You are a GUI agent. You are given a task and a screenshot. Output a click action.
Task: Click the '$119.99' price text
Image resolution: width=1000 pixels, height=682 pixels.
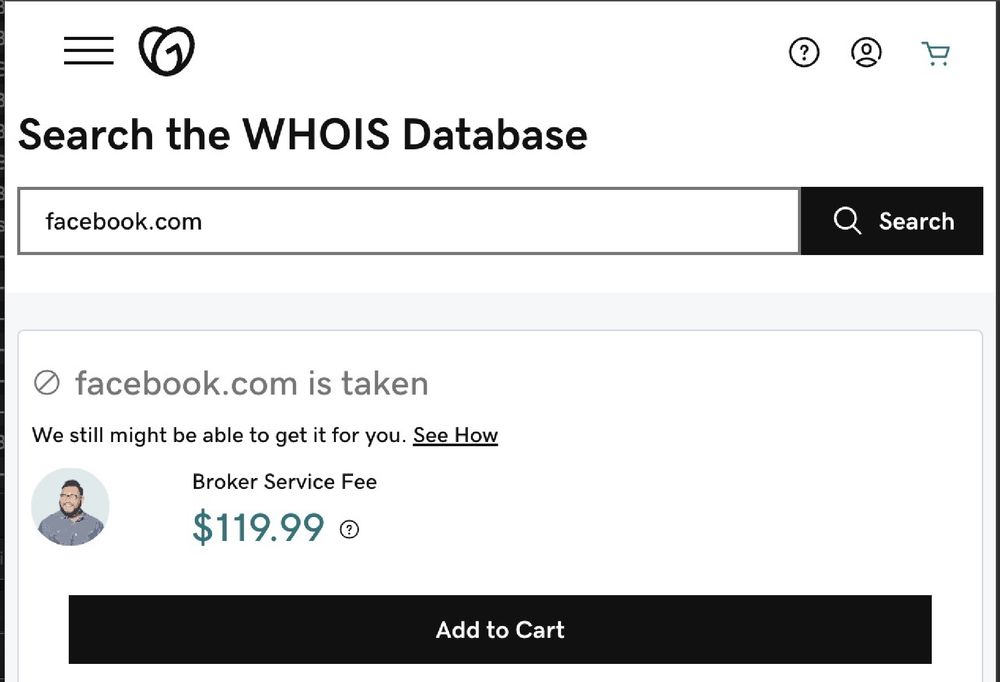tap(258, 528)
